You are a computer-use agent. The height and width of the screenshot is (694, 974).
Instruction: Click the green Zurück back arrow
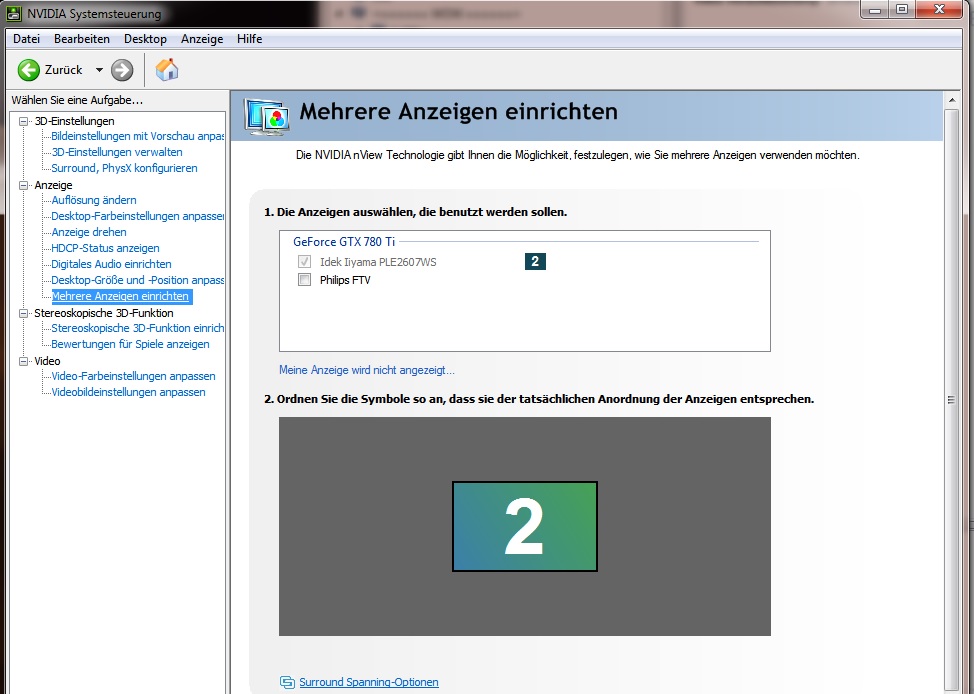pos(29,70)
